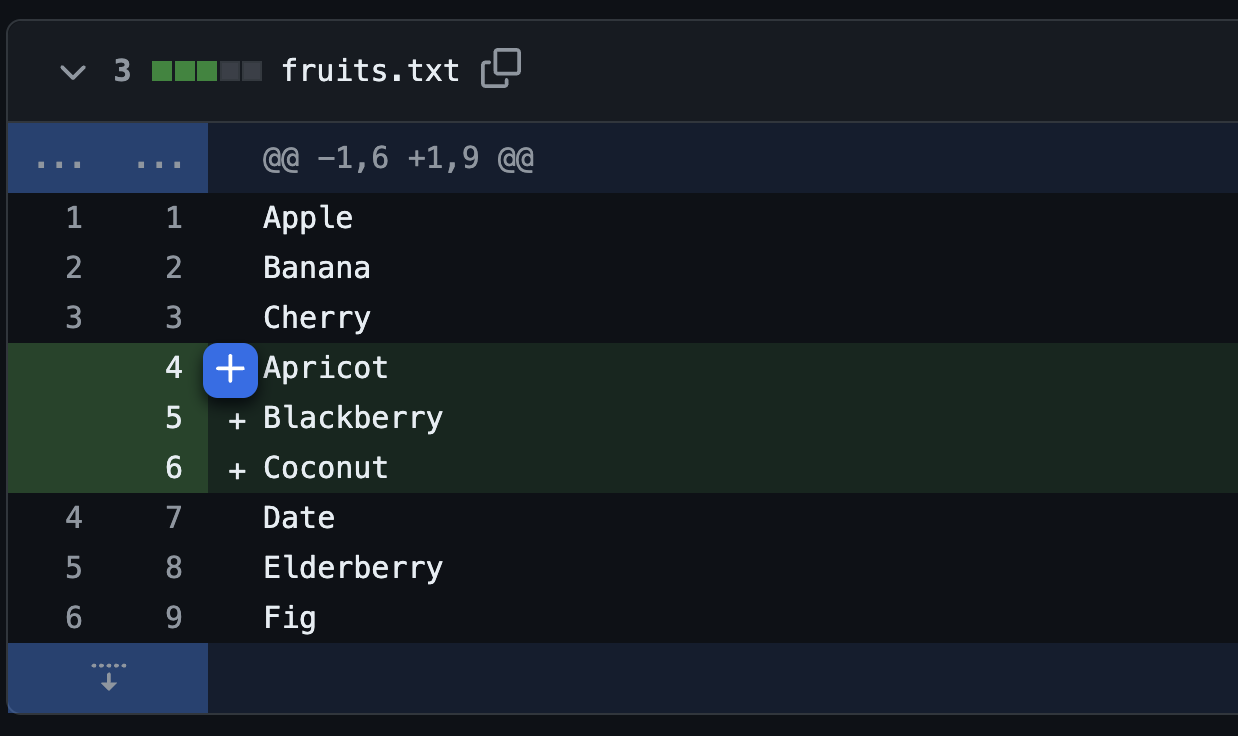Copy the fruits.txt file path

[x=501, y=70]
